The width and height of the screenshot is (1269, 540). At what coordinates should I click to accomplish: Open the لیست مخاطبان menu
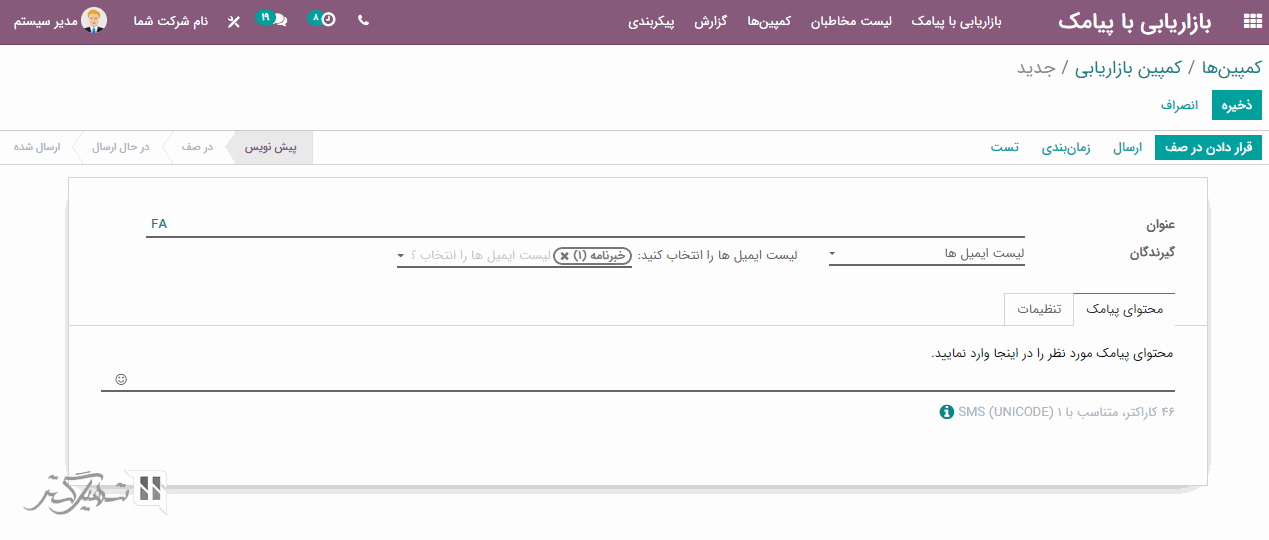click(850, 21)
